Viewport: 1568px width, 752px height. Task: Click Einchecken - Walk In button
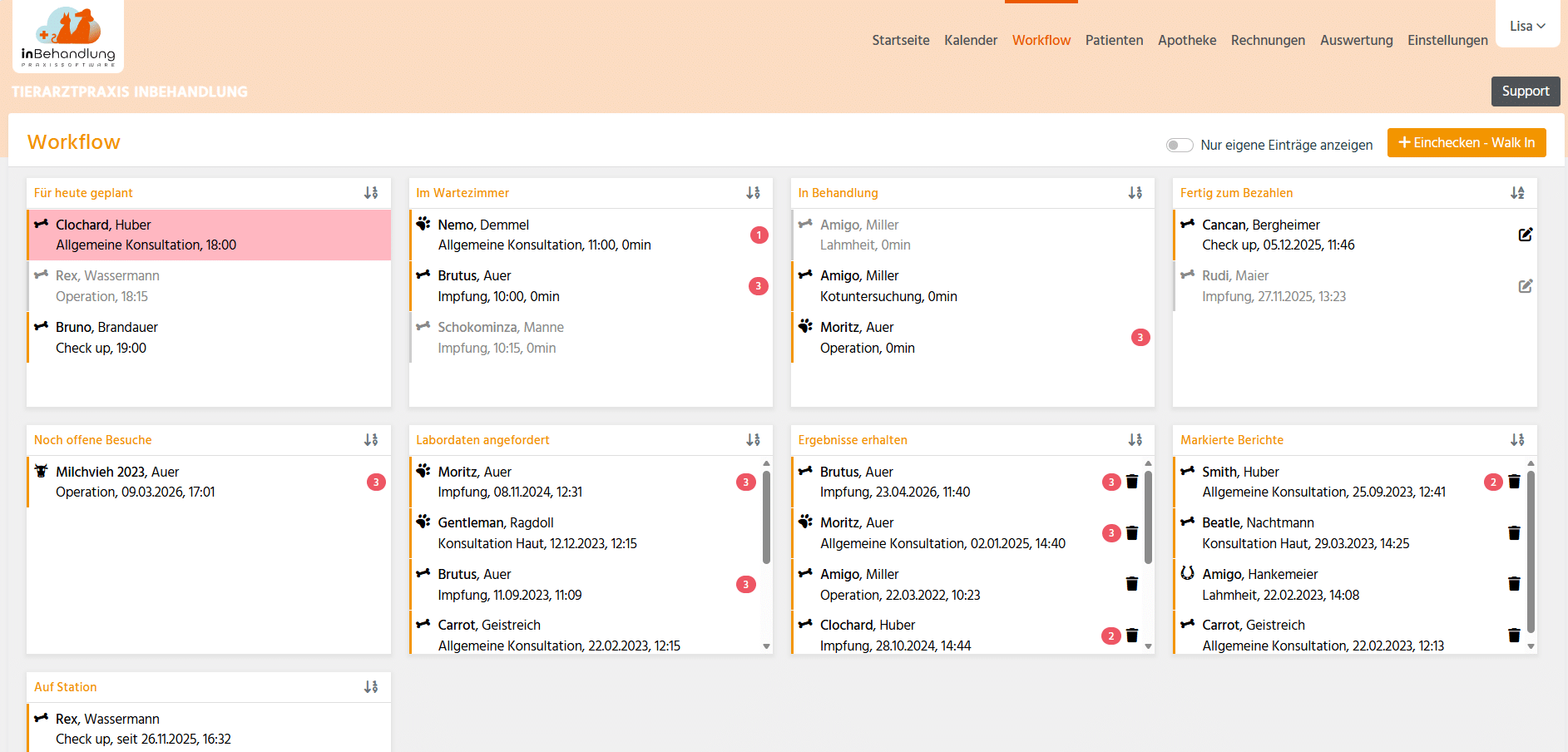click(x=1467, y=143)
